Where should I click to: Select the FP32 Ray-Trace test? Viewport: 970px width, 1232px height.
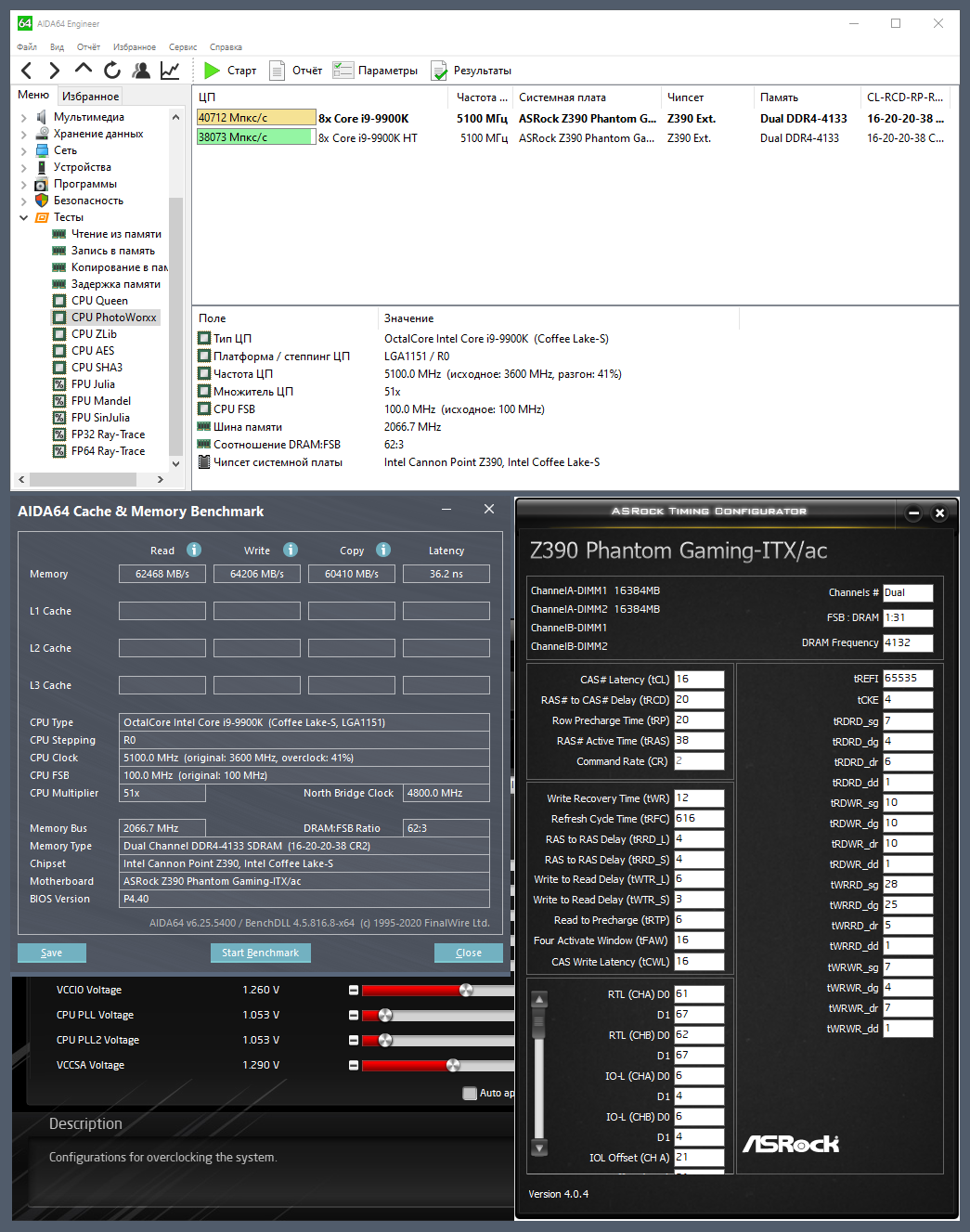point(108,434)
